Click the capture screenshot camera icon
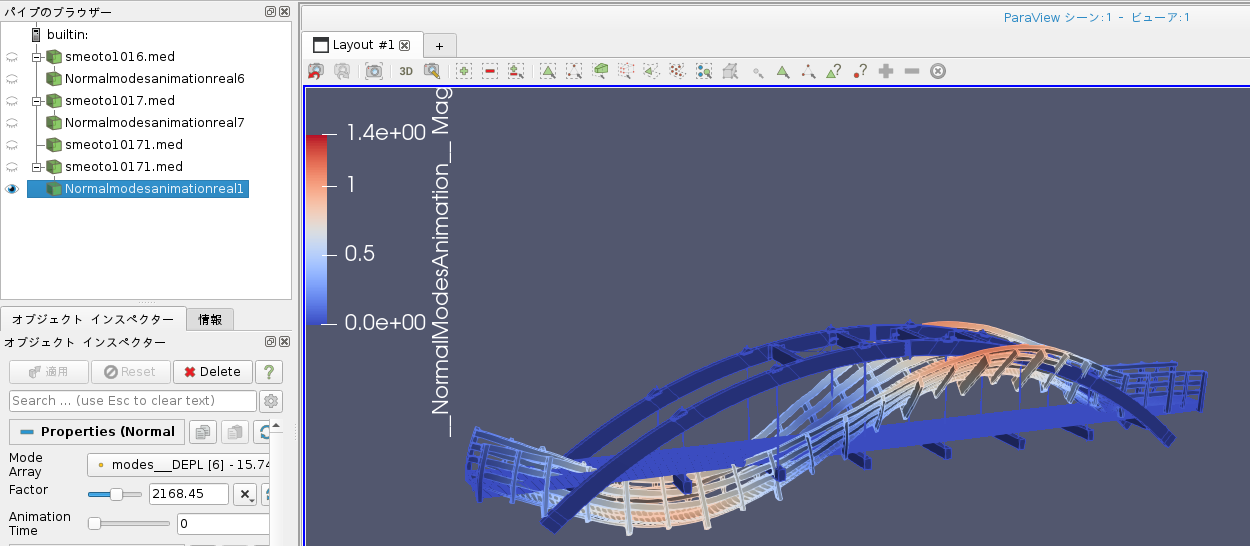Viewport: 1250px width, 546px height. click(x=373, y=71)
